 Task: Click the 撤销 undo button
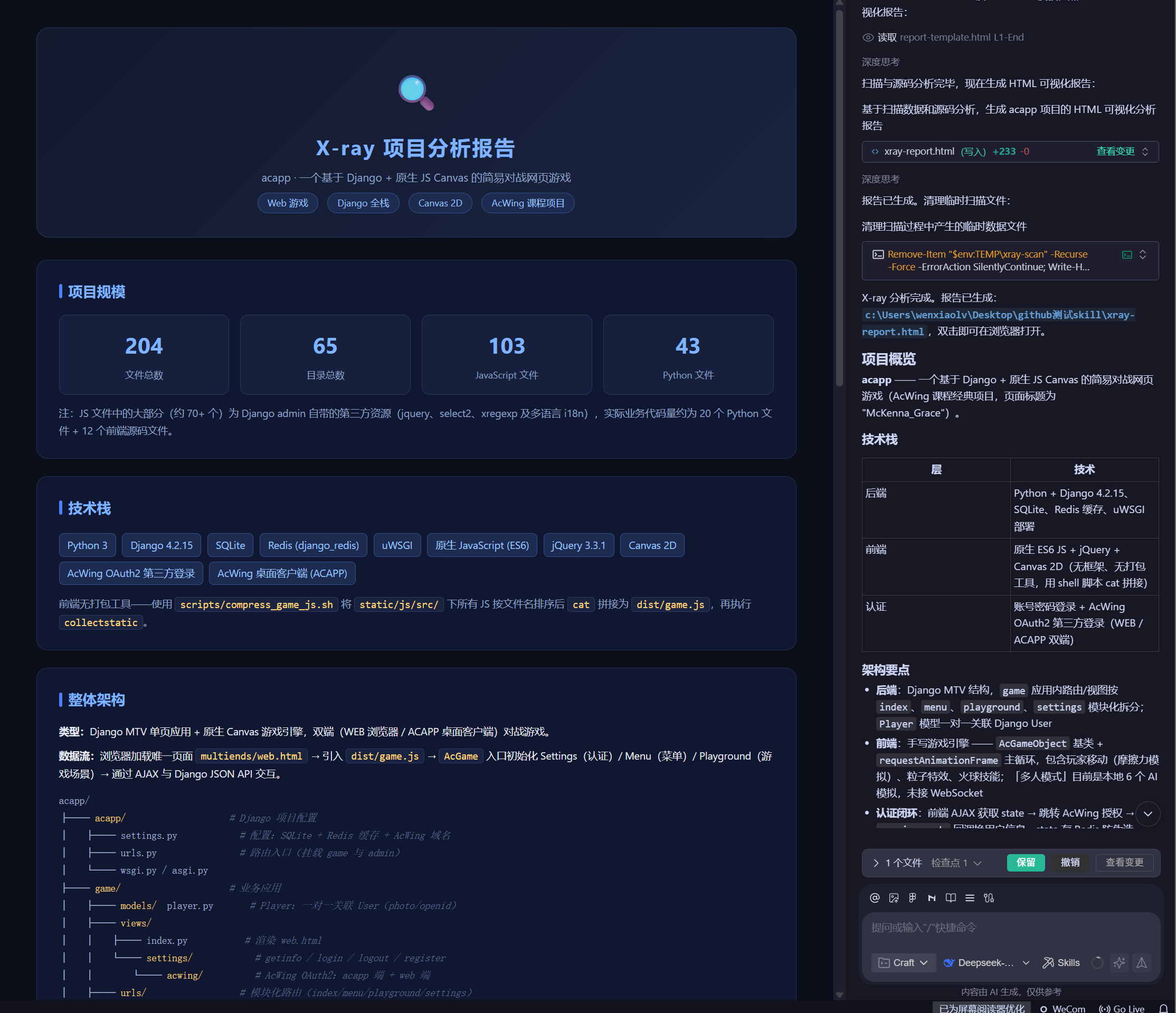pyautogui.click(x=1070, y=863)
